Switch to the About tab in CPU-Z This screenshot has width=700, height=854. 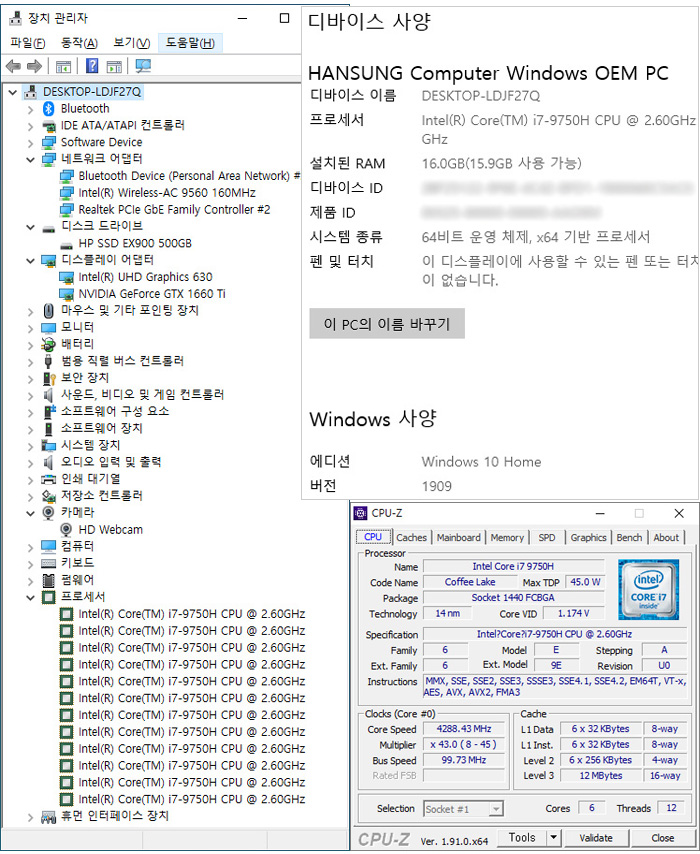click(666, 538)
